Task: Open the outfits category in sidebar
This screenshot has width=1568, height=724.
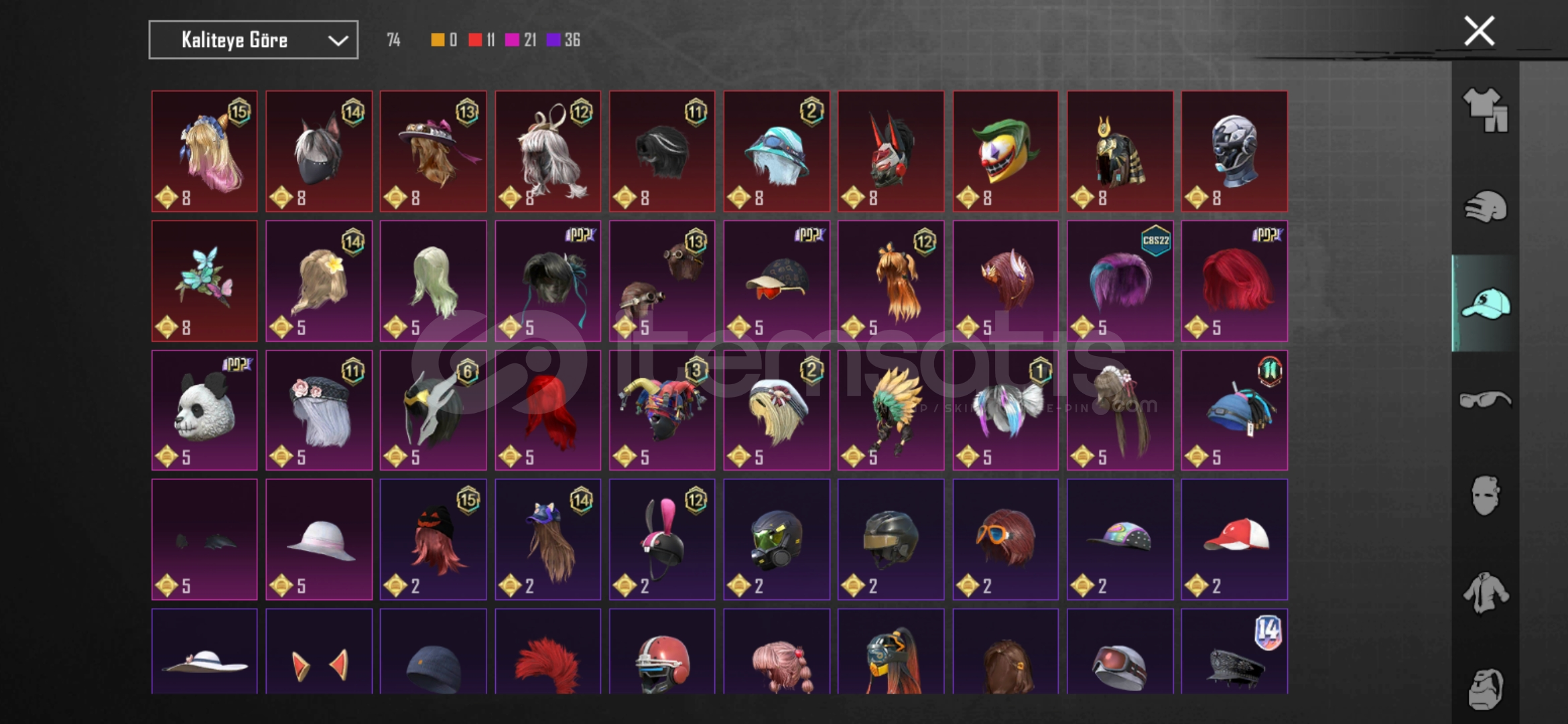Action: tap(1485, 110)
